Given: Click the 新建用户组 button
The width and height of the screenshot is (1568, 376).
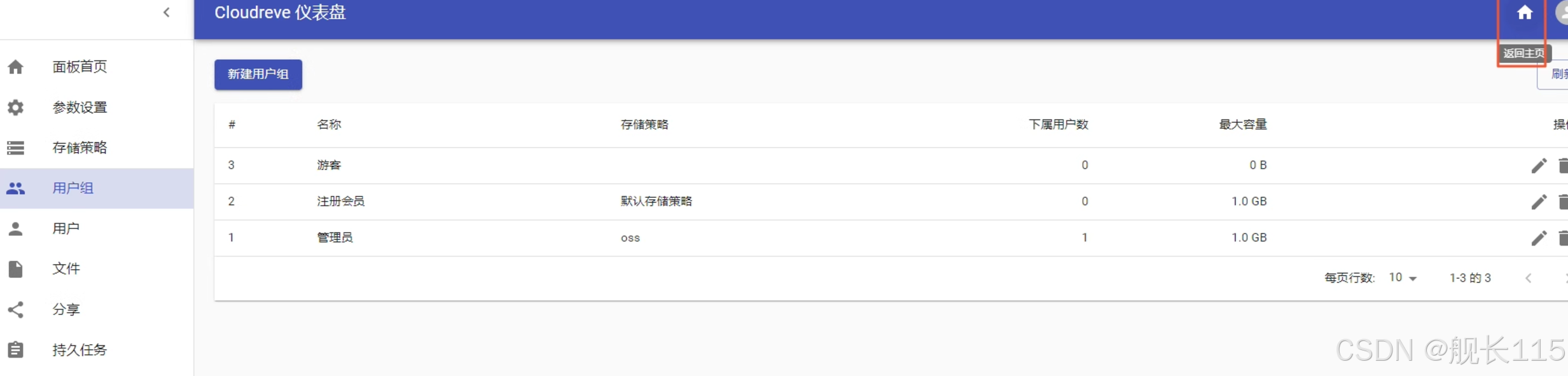Looking at the screenshot, I should [258, 74].
